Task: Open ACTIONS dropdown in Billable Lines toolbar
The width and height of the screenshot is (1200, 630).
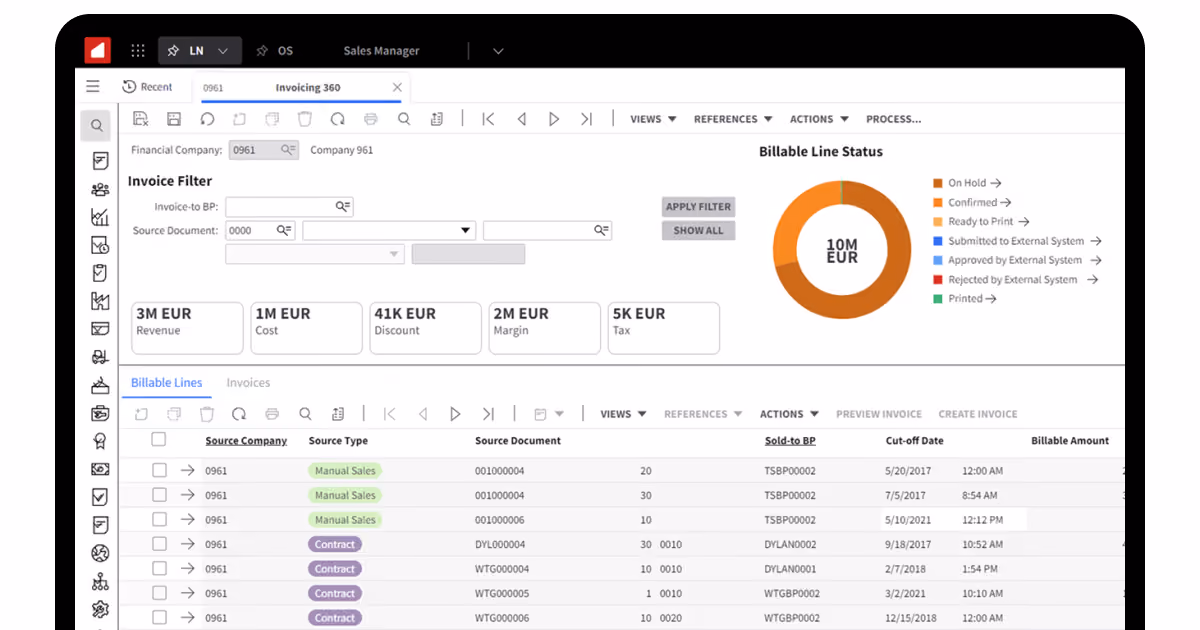Action: coord(789,414)
